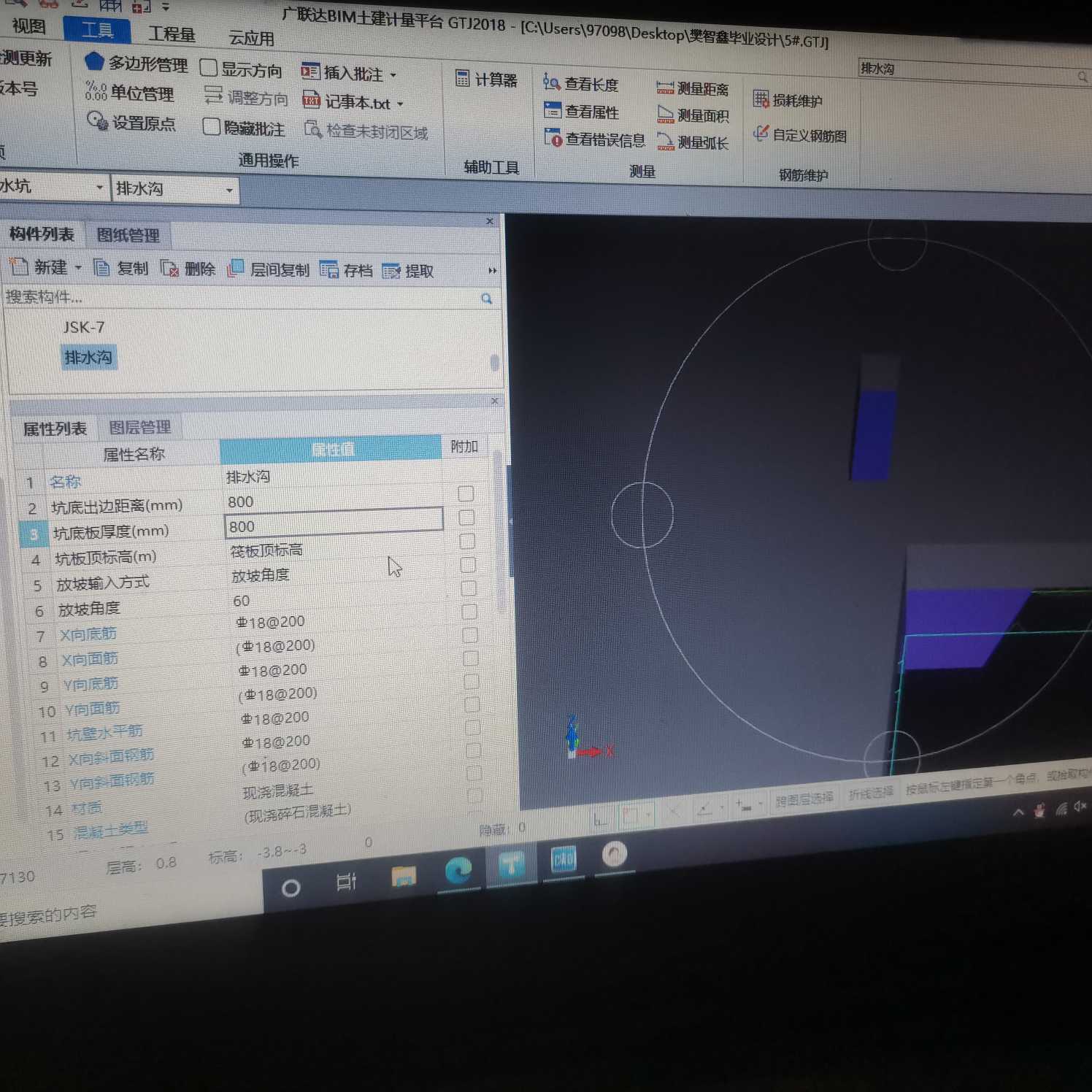Check 附加 box for 坑板顶标高 row
The image size is (1092, 1092).
coord(467,541)
